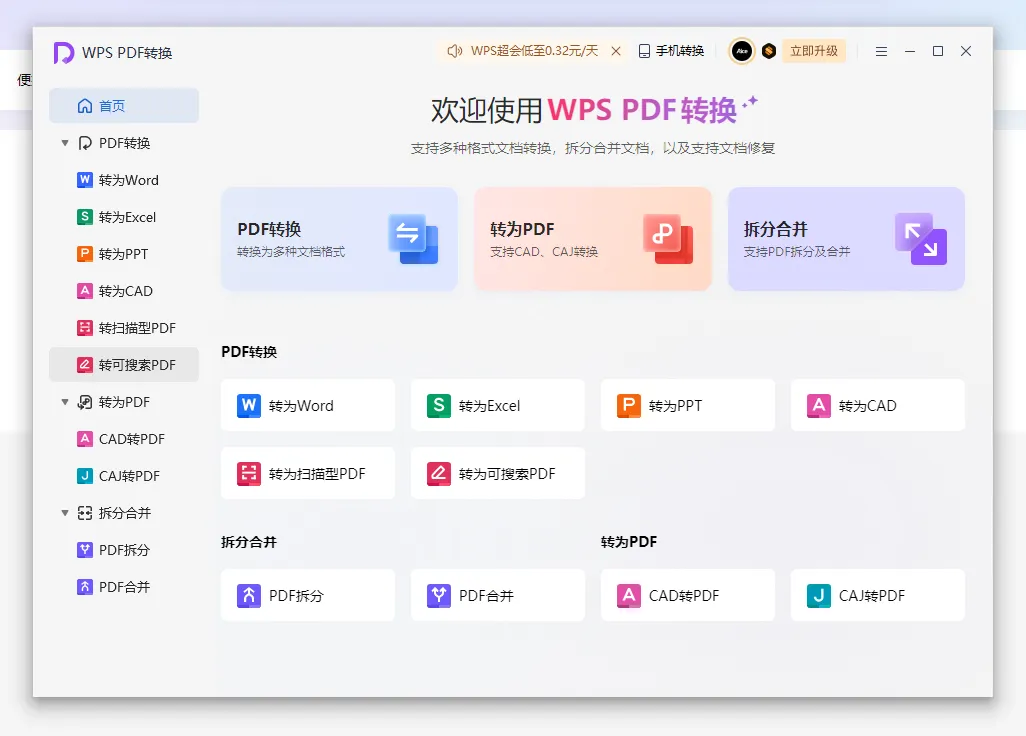Image resolution: width=1026 pixels, height=736 pixels.
Task: Click 转为Excel tile in main panel
Action: point(497,405)
